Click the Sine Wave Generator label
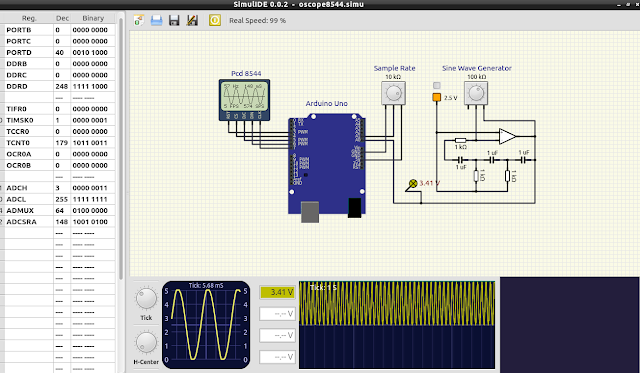 coord(477,68)
